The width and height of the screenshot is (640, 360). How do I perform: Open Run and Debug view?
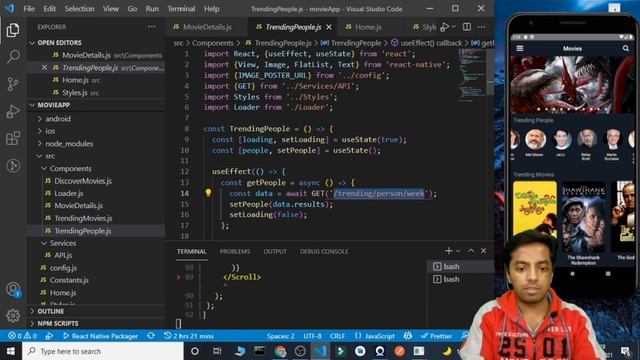(x=13, y=111)
